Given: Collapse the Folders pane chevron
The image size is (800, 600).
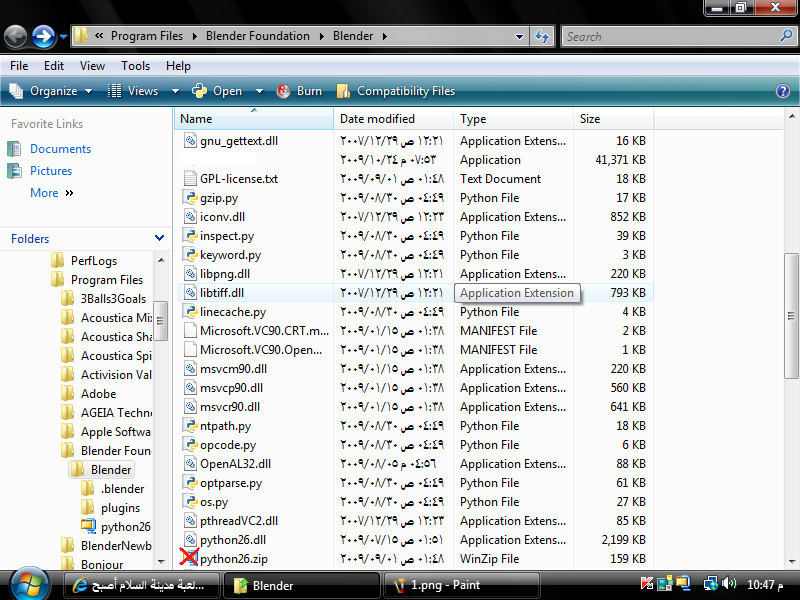Looking at the screenshot, I should point(159,238).
